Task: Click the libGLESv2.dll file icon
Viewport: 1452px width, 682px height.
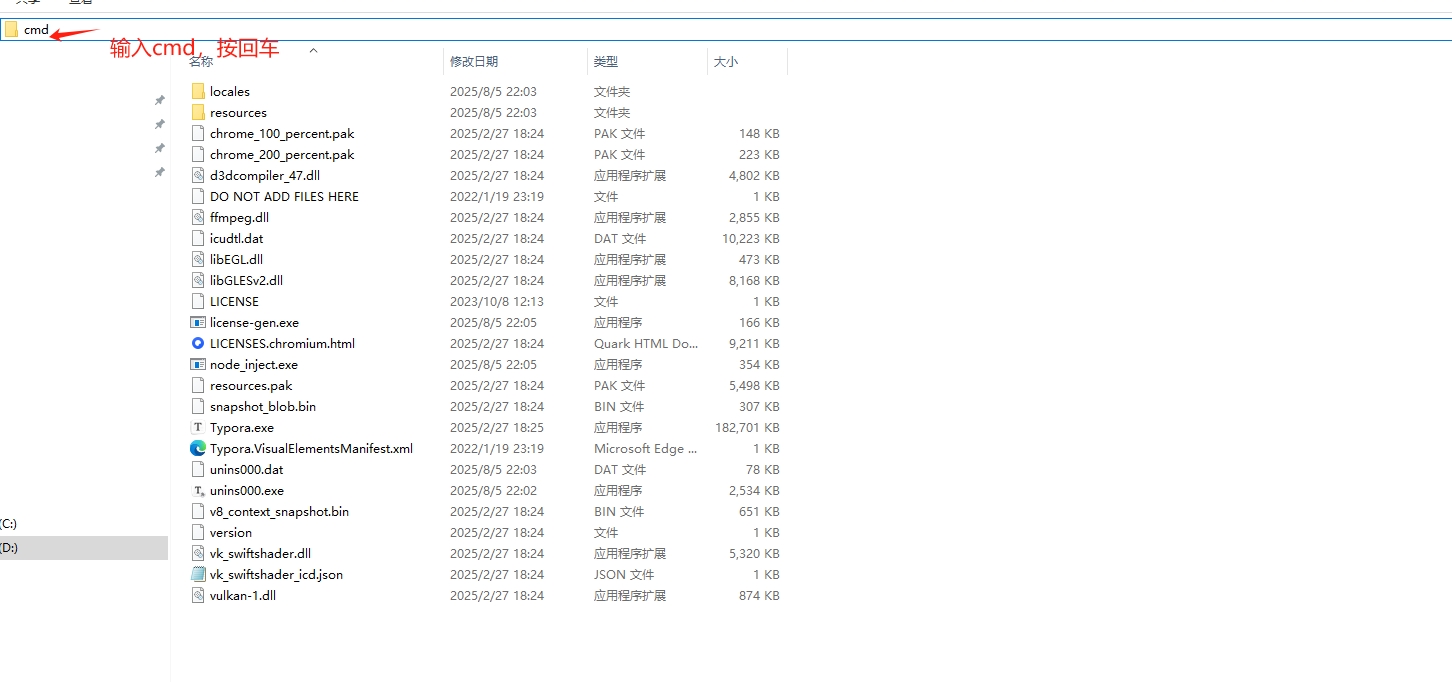Action: (198, 281)
